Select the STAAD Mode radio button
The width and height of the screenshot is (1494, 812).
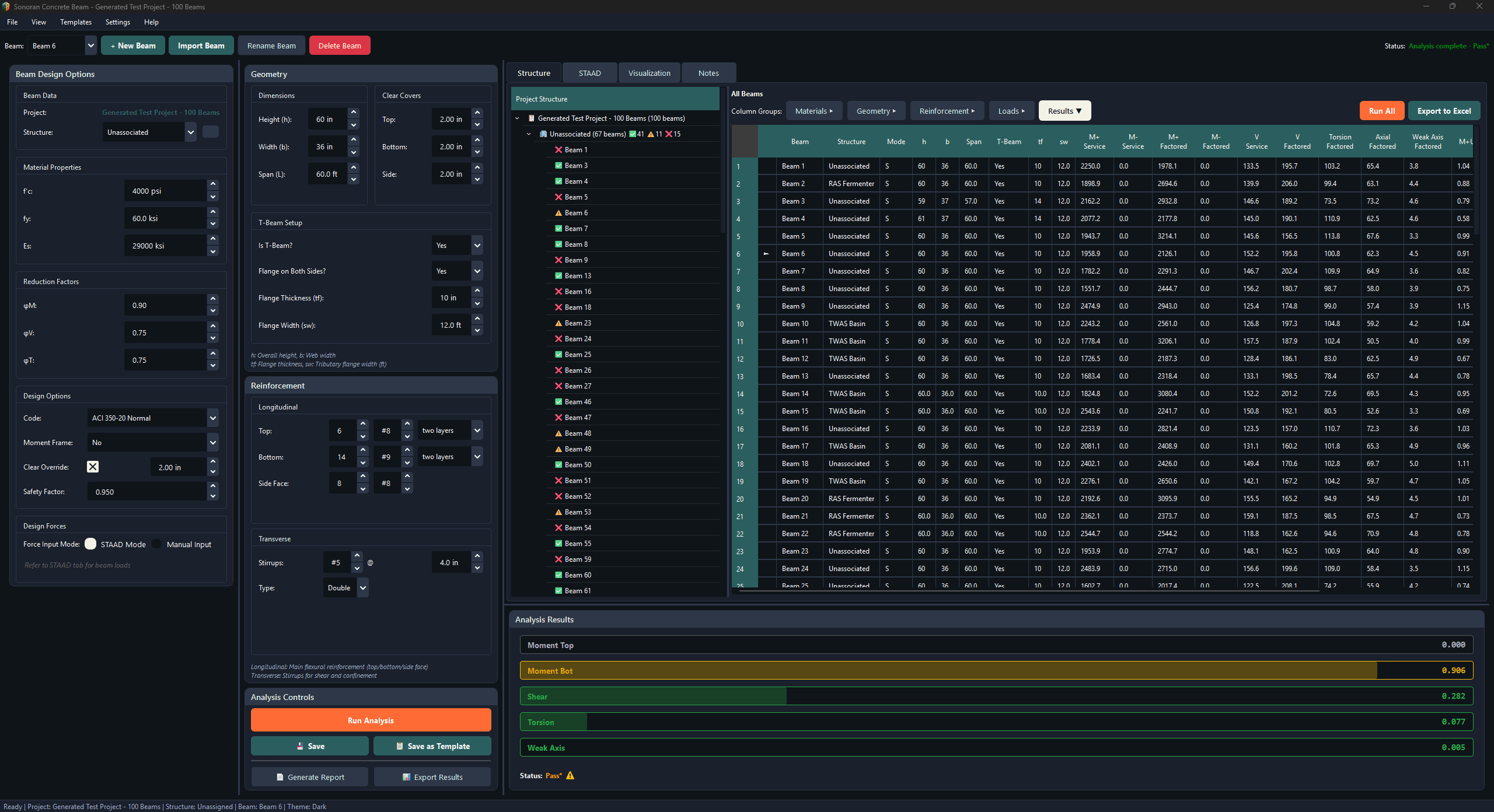90,544
